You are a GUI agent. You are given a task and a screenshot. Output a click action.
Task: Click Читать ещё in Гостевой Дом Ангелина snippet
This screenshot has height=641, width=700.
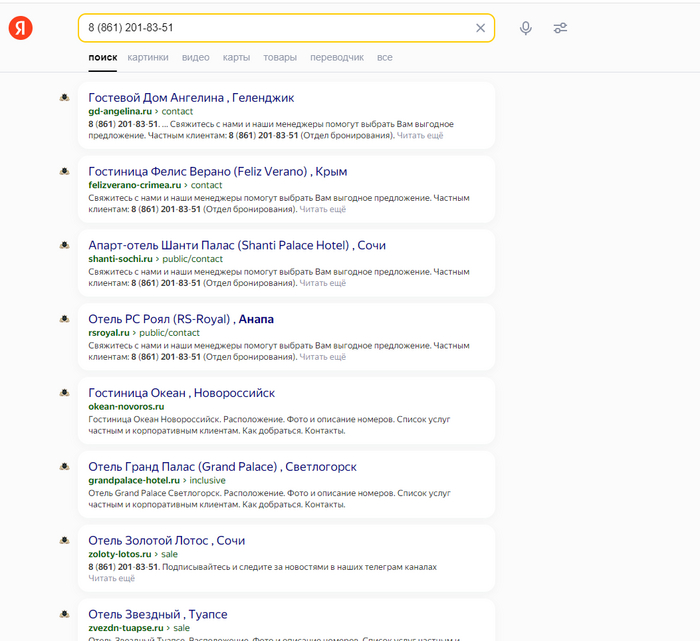(x=420, y=135)
